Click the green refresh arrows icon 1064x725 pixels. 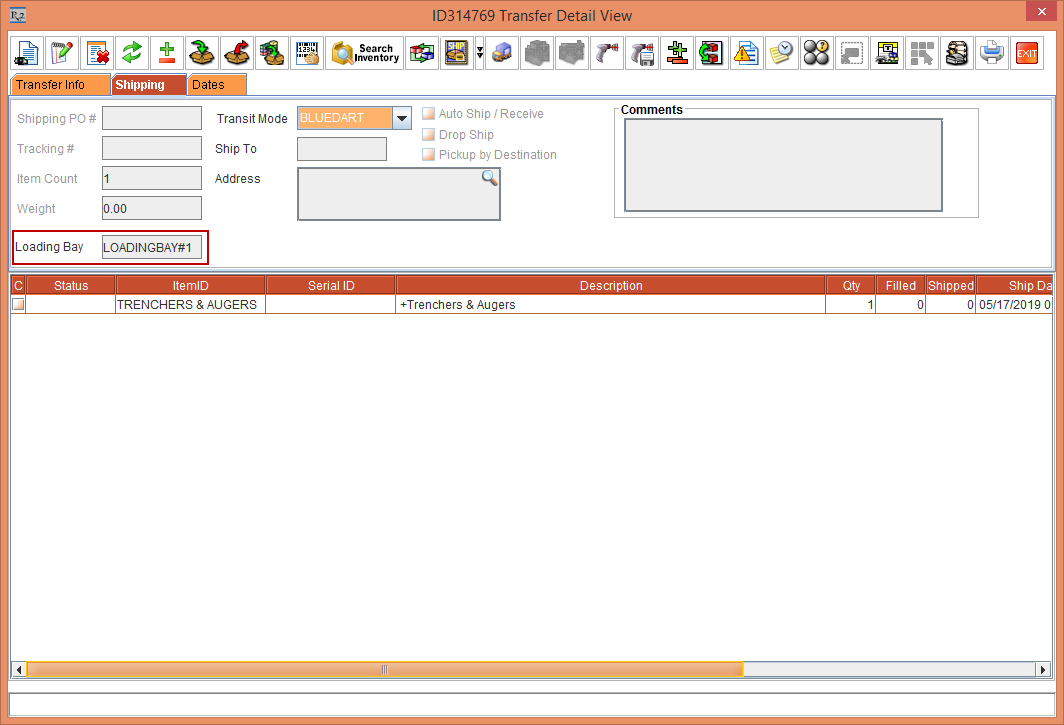point(132,53)
